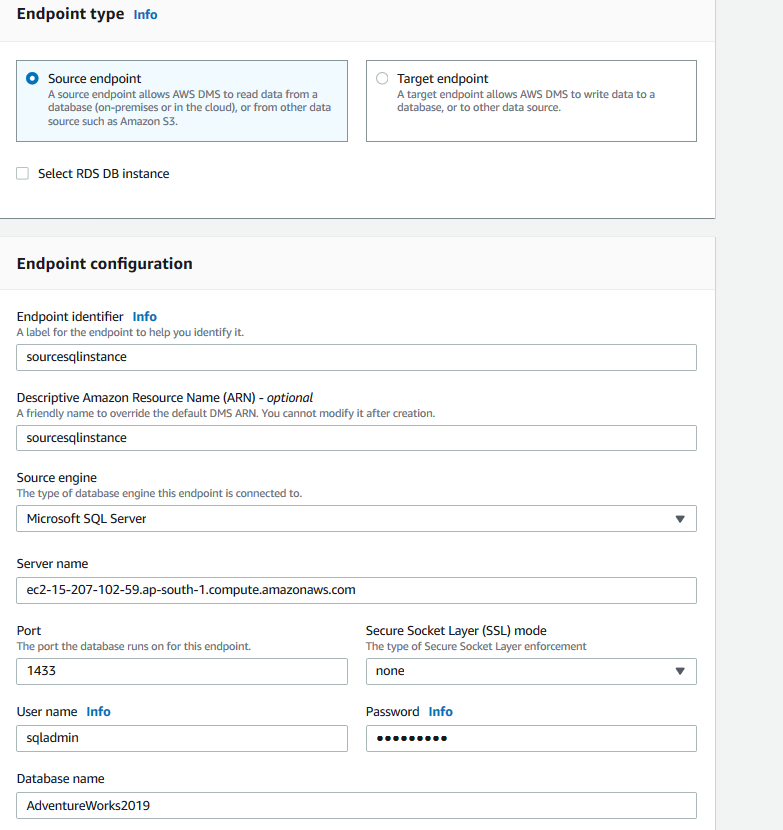Click Info link next to Endpoint identifier
Image resolution: width=783 pixels, height=830 pixels.
coord(145,316)
